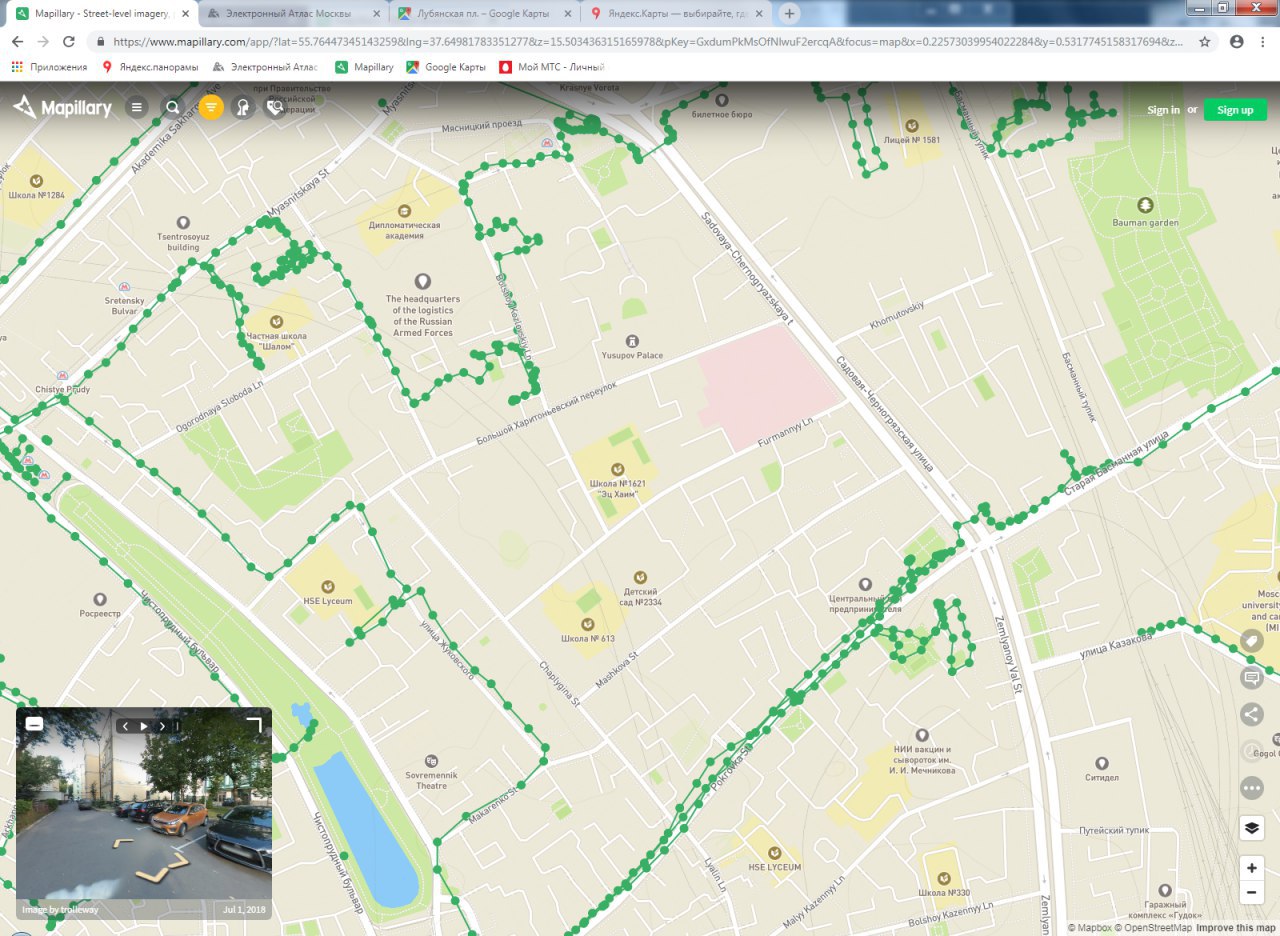Minimize the street image viewer
Image resolution: width=1280 pixels, height=936 pixels.
pos(34,724)
